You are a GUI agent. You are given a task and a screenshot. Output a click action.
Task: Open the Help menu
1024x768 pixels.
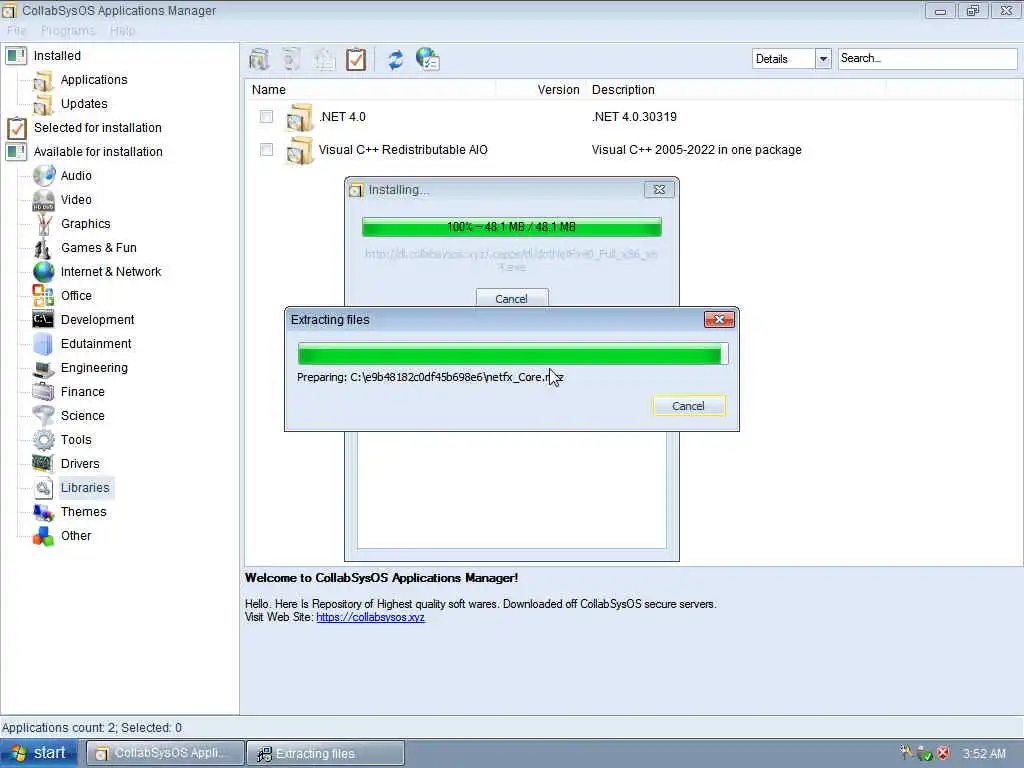pos(122,31)
